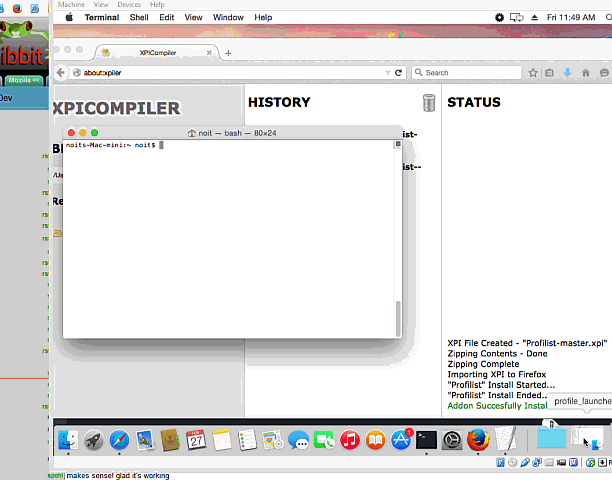Viewport: 612px width, 480px height.
Task: Click the gear status icon in menu bar
Action: coord(499,18)
